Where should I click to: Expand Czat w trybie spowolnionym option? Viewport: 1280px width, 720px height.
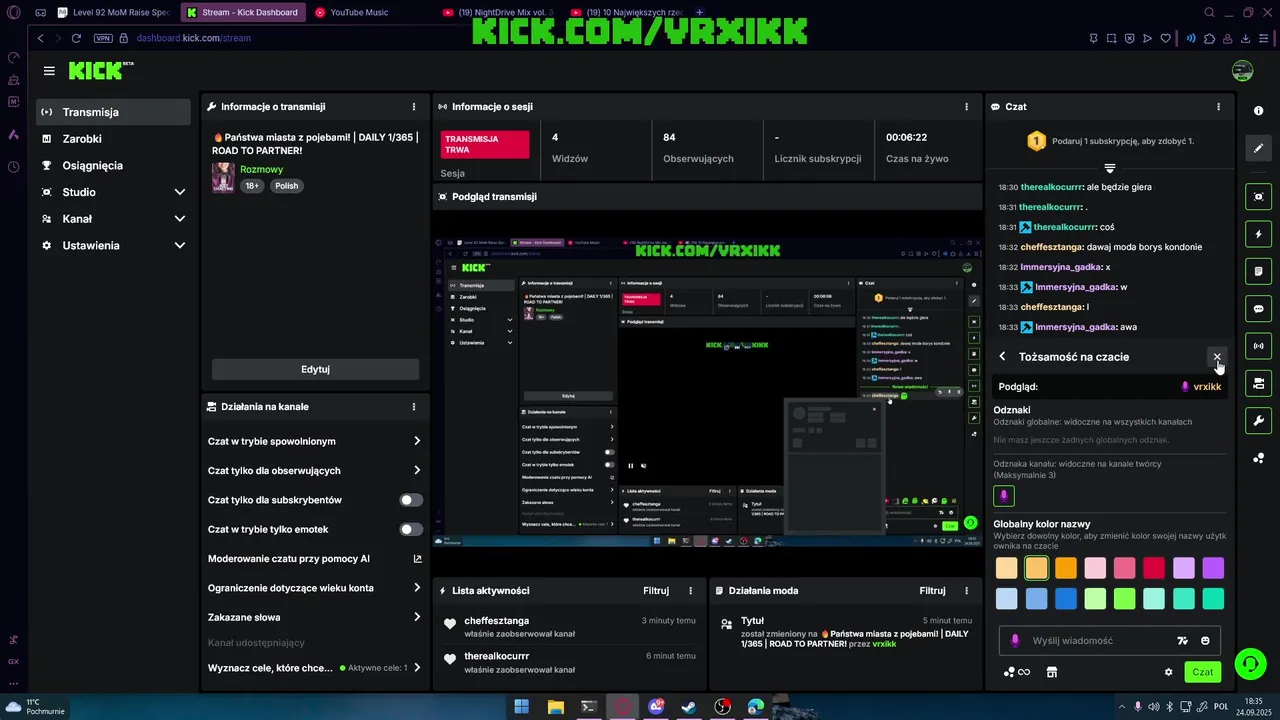pyautogui.click(x=314, y=441)
